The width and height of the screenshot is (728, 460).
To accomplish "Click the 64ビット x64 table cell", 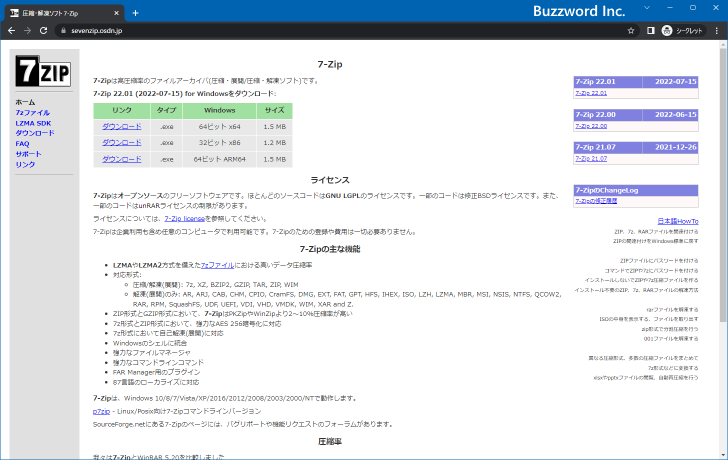I will coord(220,127).
